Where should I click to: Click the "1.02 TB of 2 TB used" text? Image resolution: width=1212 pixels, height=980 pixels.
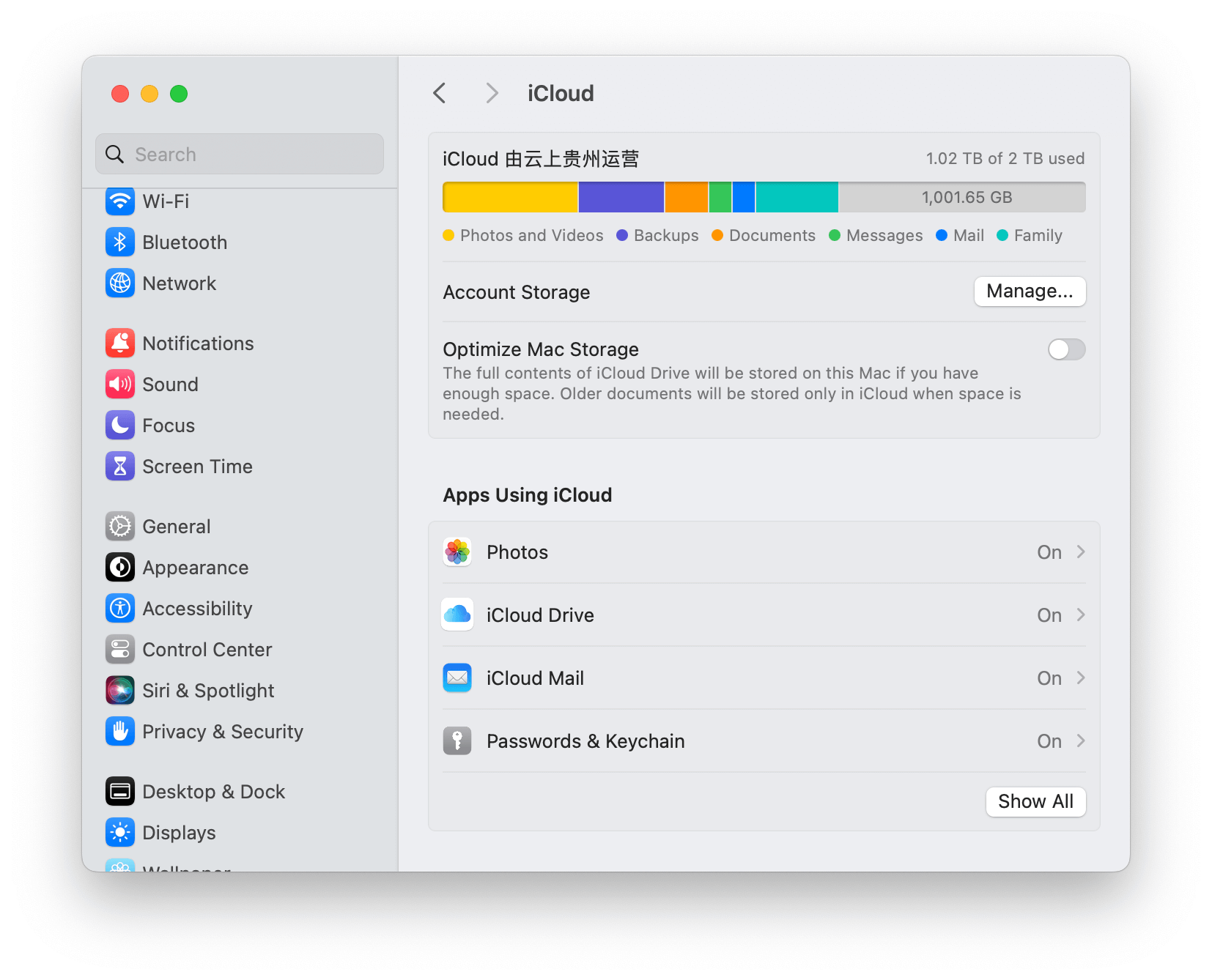coord(1005,159)
